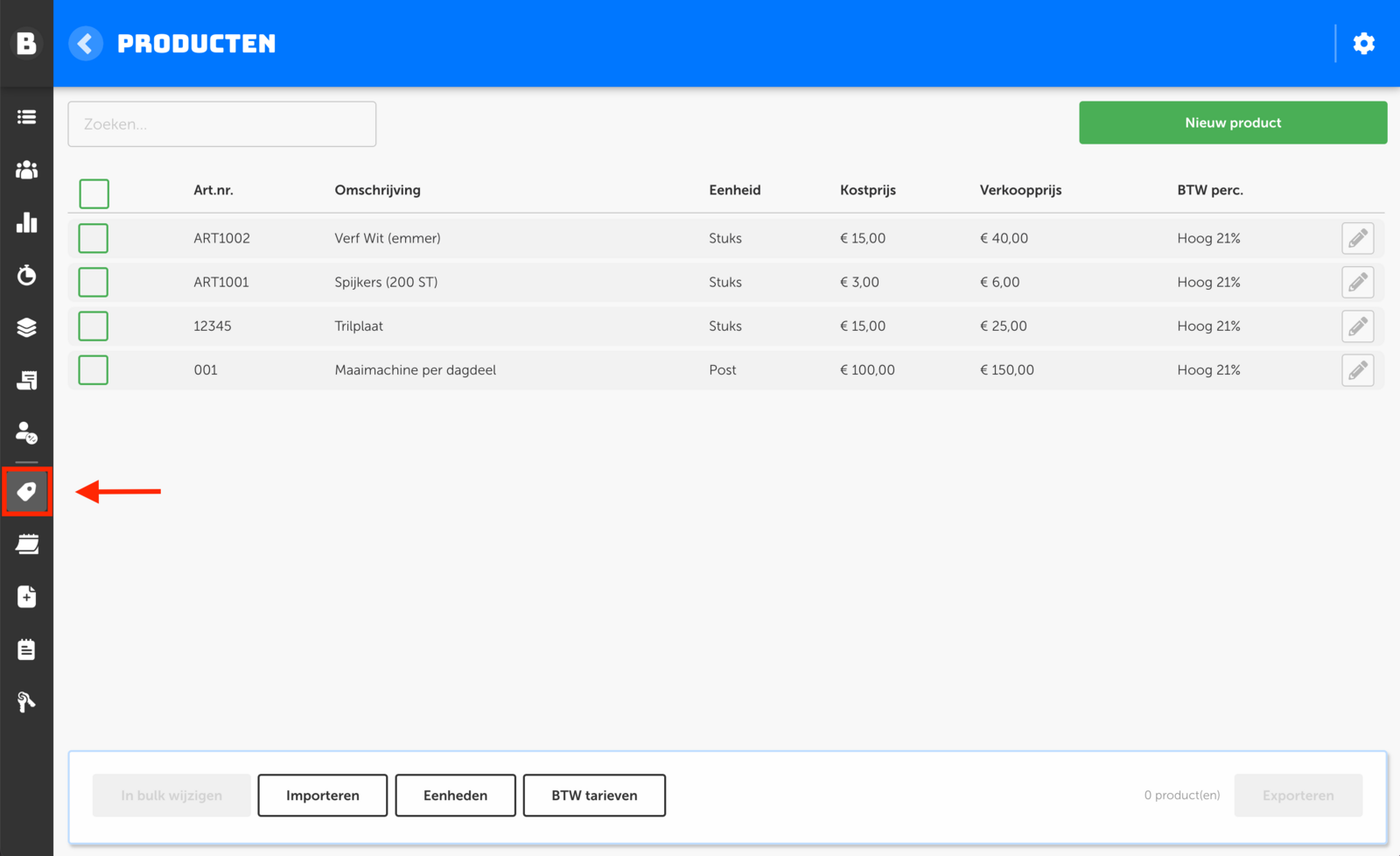1400x856 pixels.
Task: Sort by the Omschrijving column header
Action: 377,190
